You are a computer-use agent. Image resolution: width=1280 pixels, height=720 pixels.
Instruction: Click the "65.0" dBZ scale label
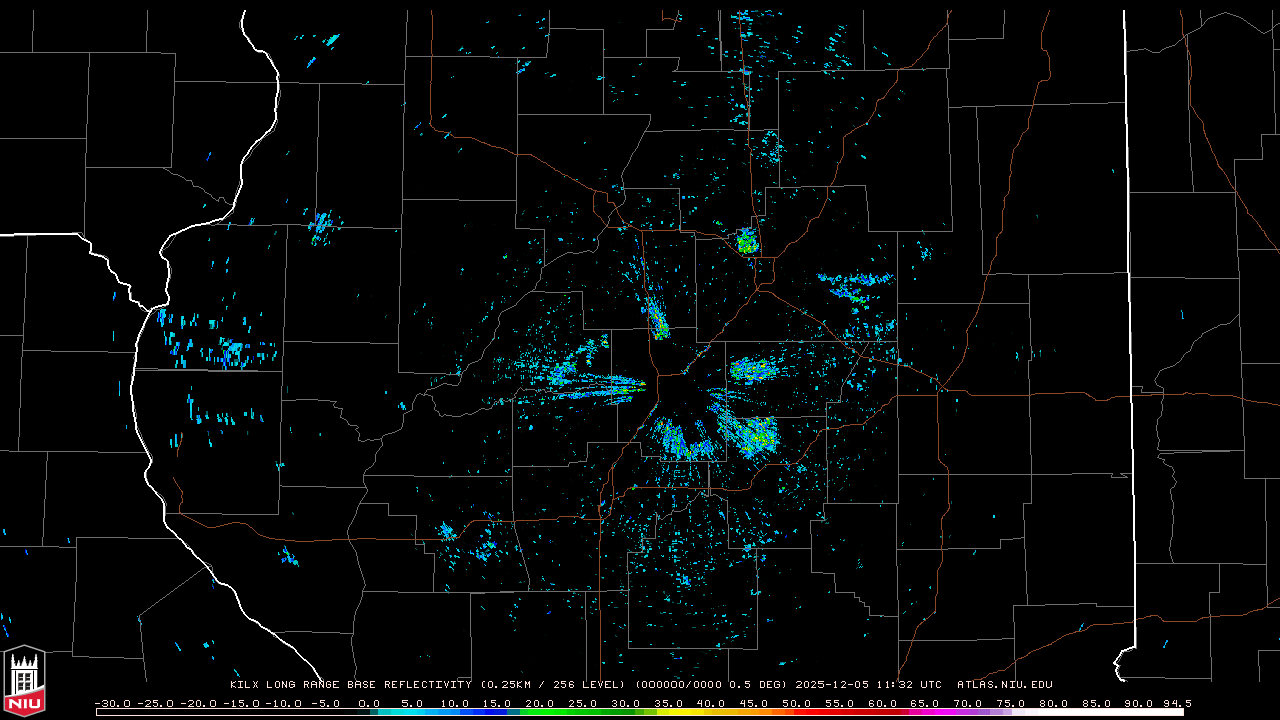(x=925, y=703)
